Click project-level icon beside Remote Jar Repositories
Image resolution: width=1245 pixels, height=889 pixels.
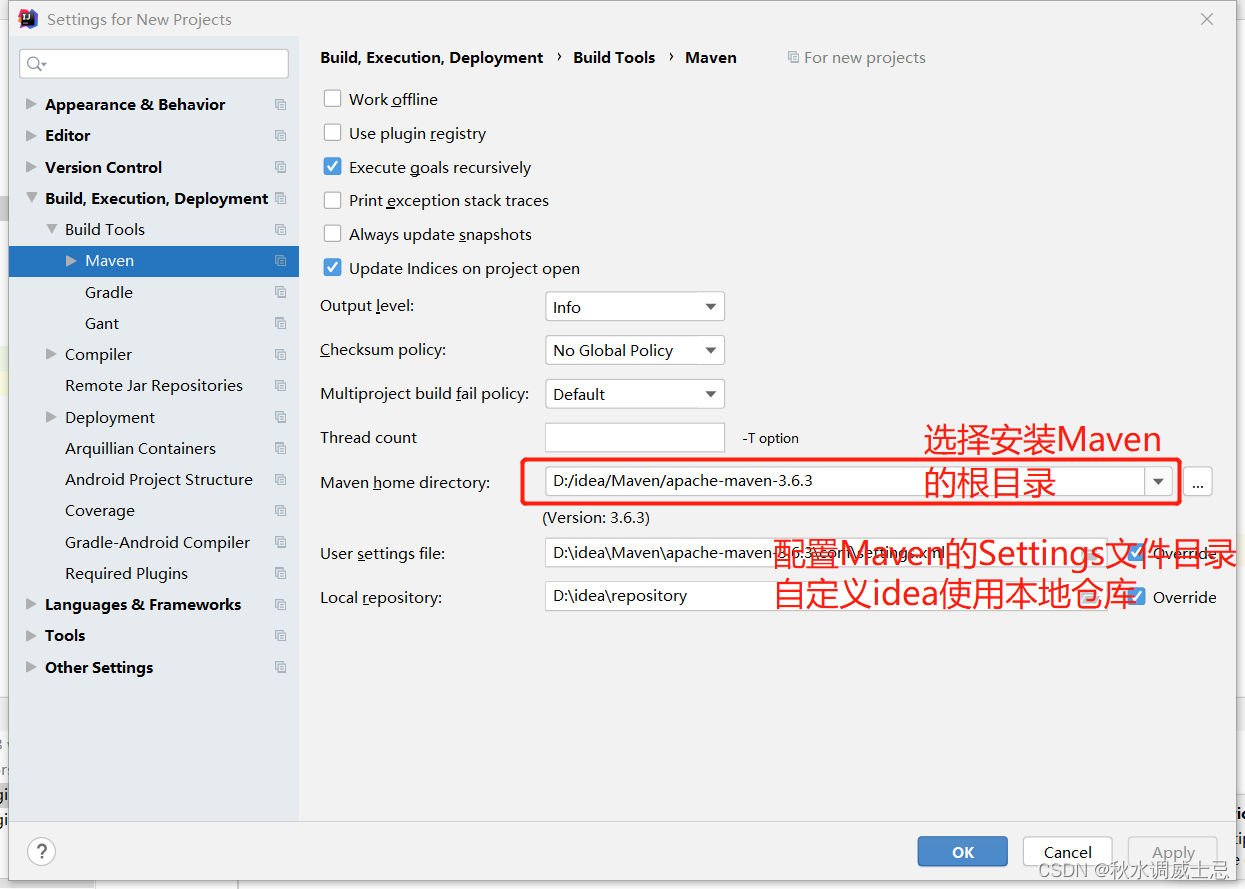pyautogui.click(x=280, y=386)
